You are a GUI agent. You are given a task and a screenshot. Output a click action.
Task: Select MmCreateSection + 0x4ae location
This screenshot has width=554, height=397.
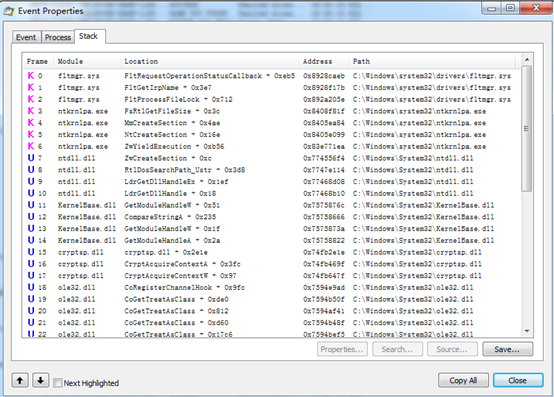[172, 123]
